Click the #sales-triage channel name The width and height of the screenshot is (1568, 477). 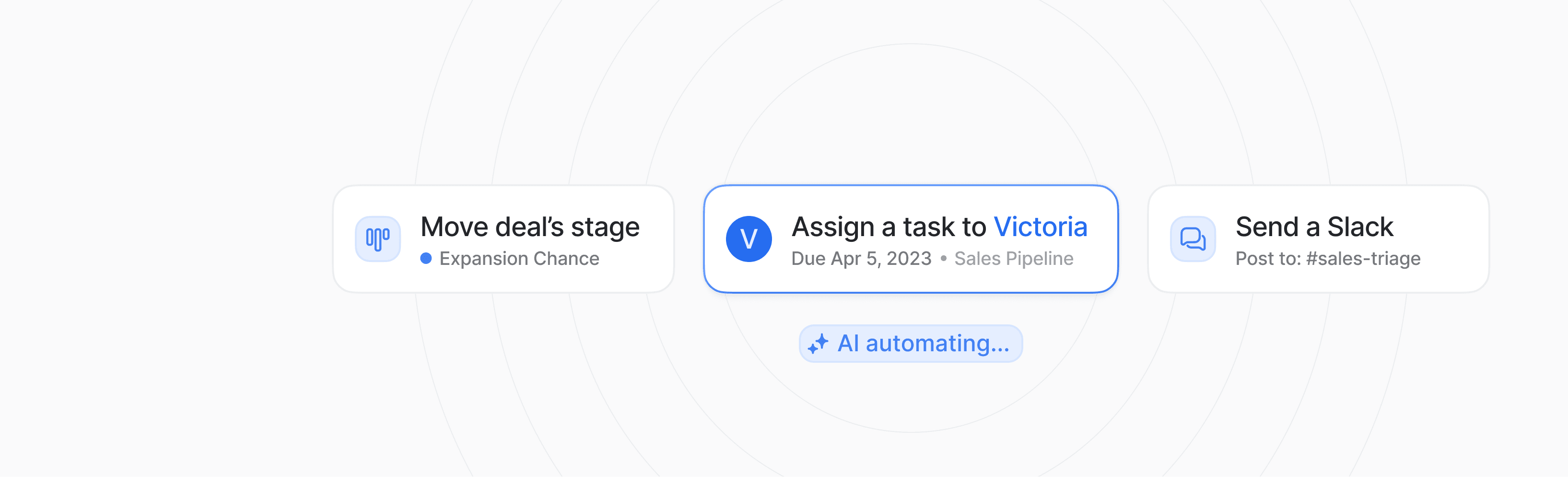1363,258
